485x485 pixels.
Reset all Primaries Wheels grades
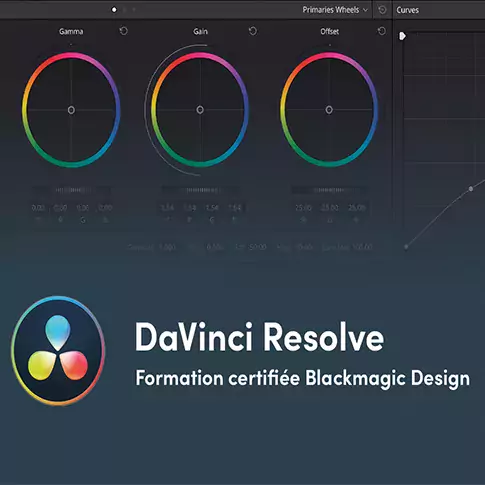click(x=382, y=10)
